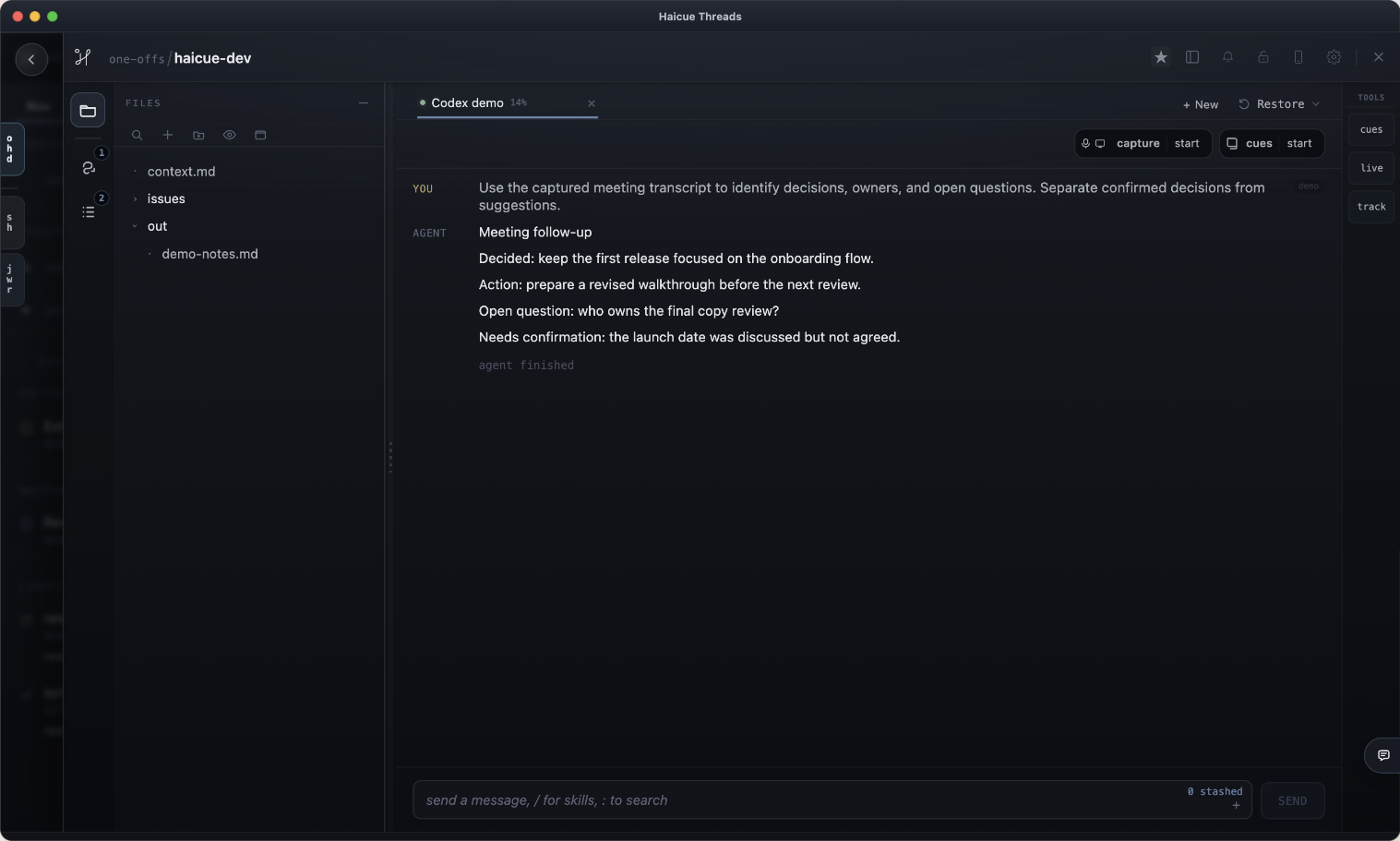Viewport: 1400px width, 841px height.
Task: Open the live tool
Action: 1371,168
